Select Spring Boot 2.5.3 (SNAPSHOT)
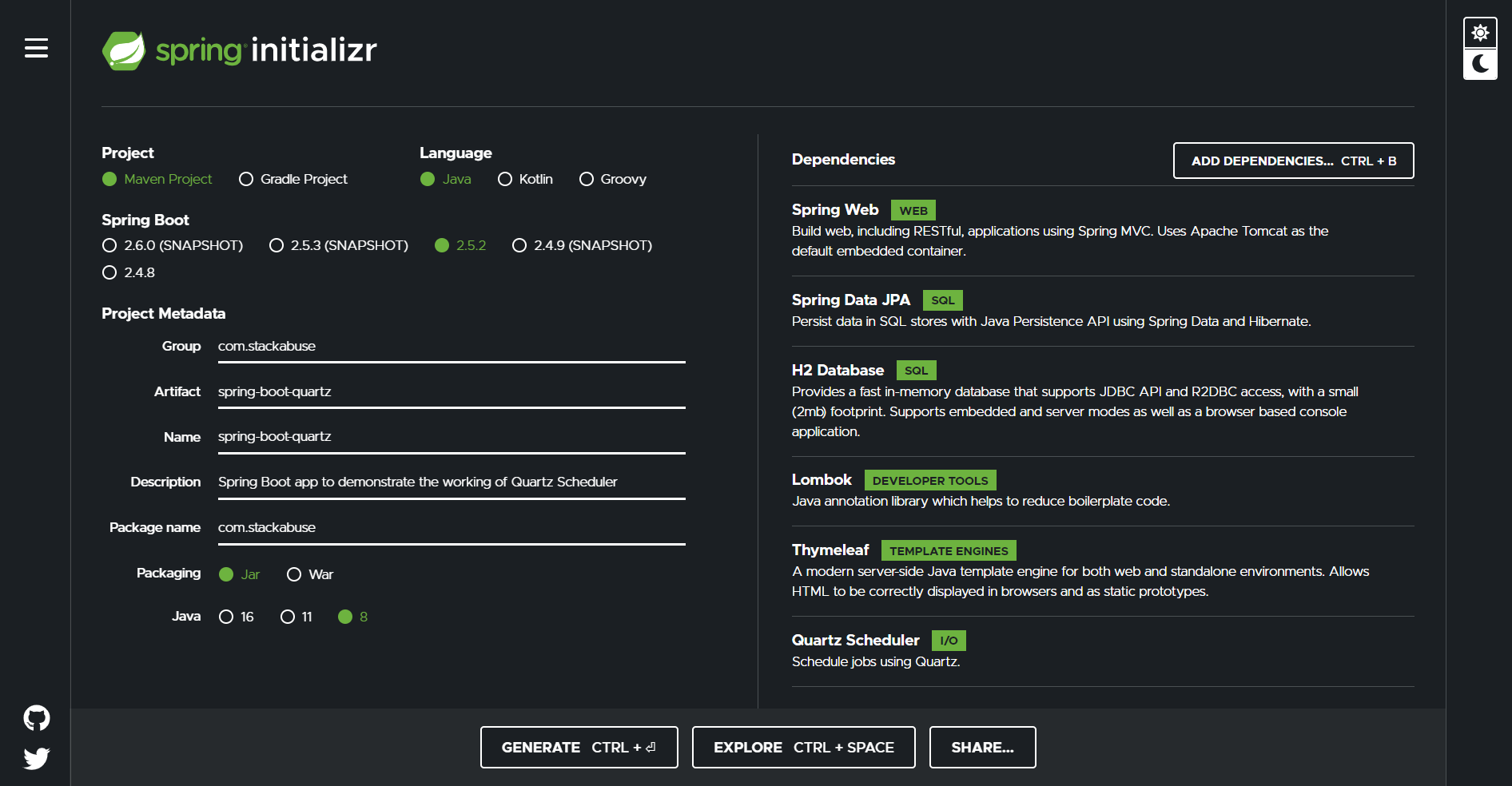Image resolution: width=1512 pixels, height=786 pixels. pos(339,245)
